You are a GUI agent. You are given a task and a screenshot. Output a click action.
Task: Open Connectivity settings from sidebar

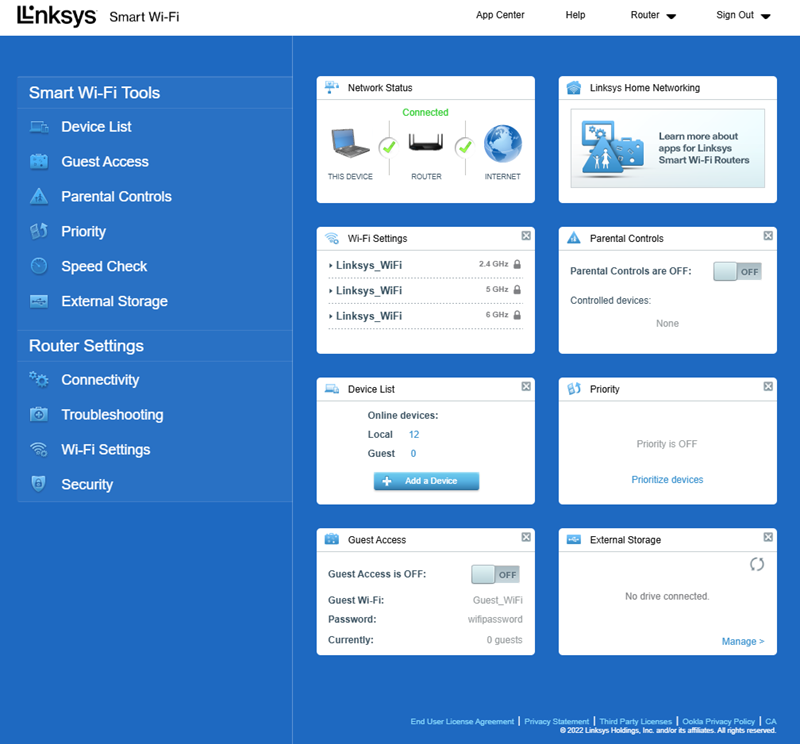click(100, 380)
